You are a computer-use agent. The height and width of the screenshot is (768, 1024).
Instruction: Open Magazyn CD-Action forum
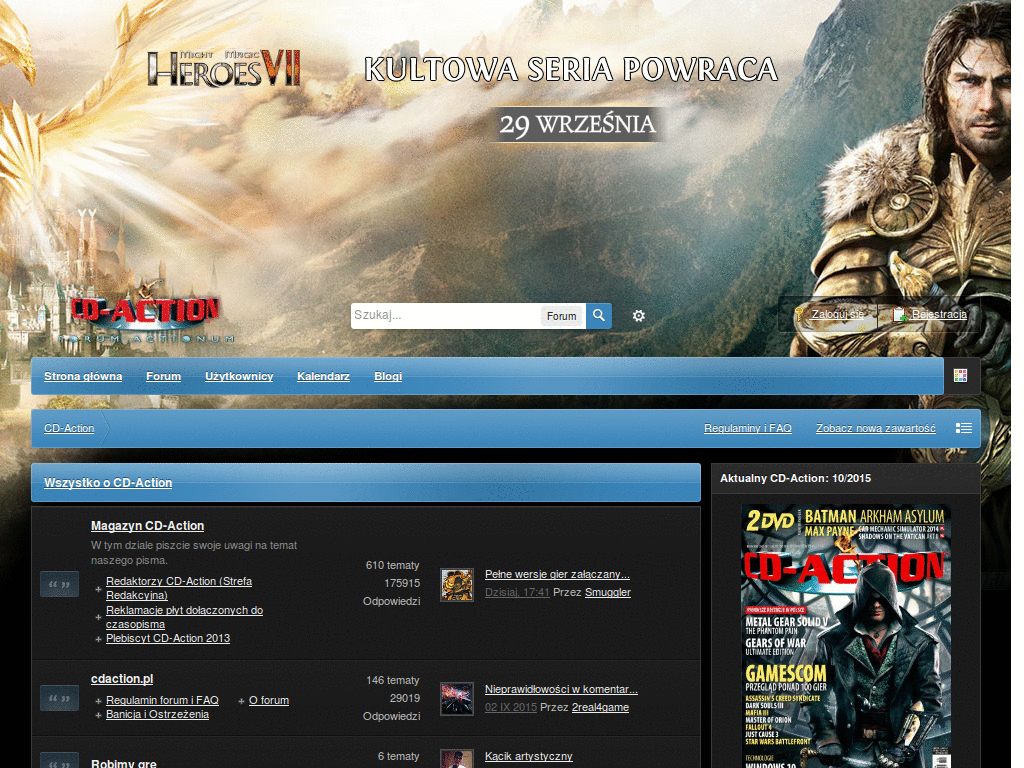[148, 526]
